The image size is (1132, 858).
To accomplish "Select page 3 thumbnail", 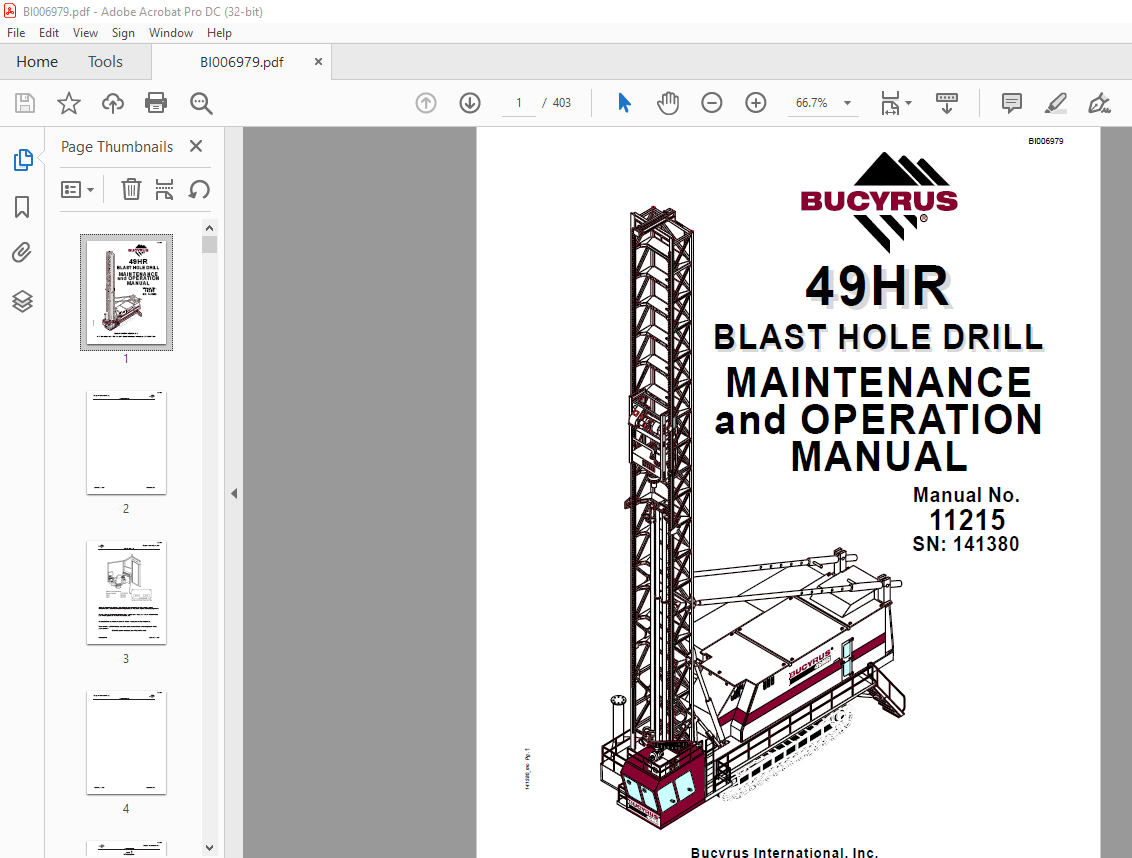I will tap(126, 592).
